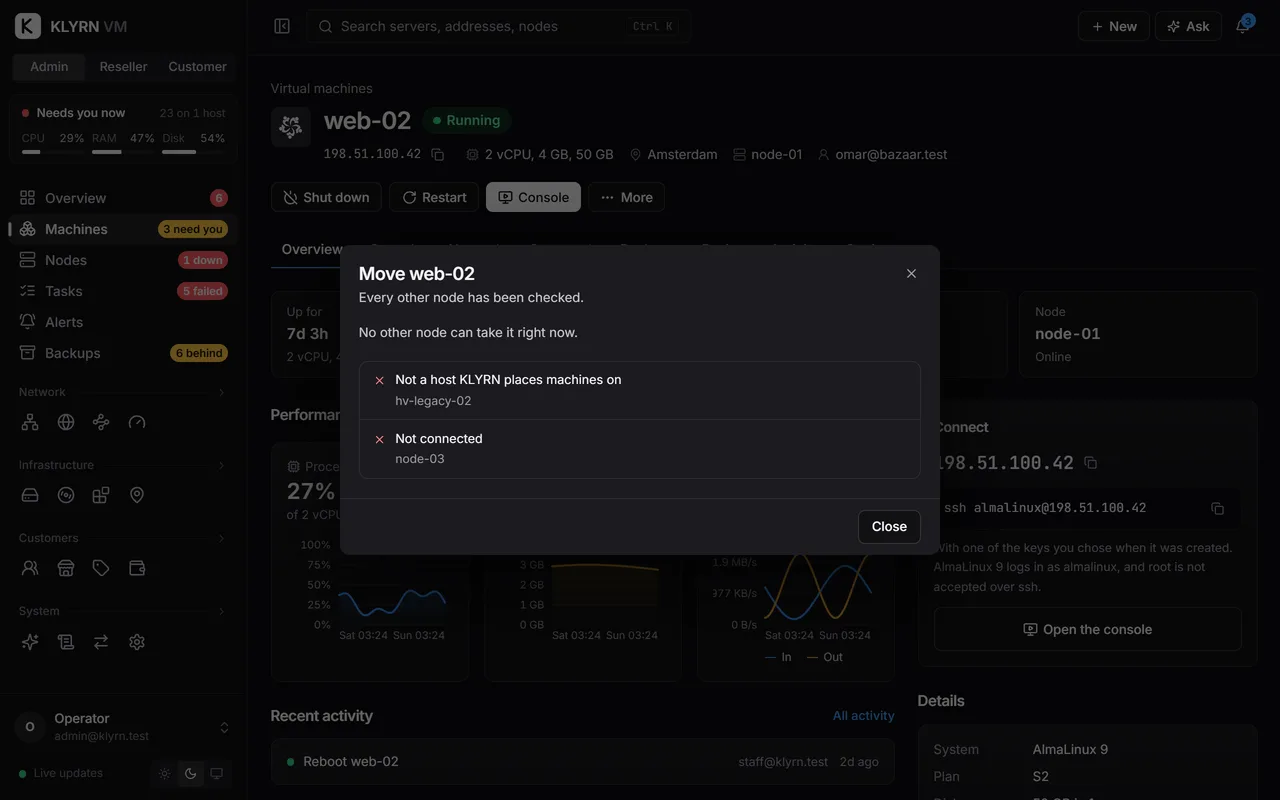This screenshot has height=800, width=1280.
Task: Switch to the dark theme moon toggle
Action: 191,773
